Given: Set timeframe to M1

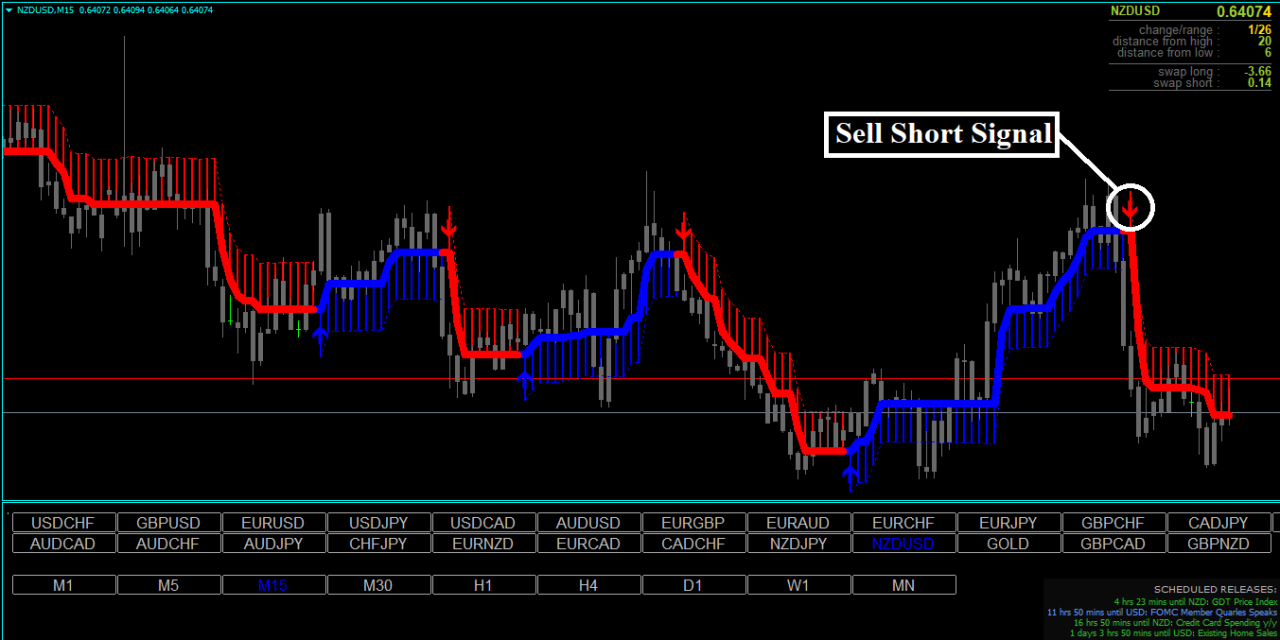Looking at the screenshot, I should coord(64,585).
